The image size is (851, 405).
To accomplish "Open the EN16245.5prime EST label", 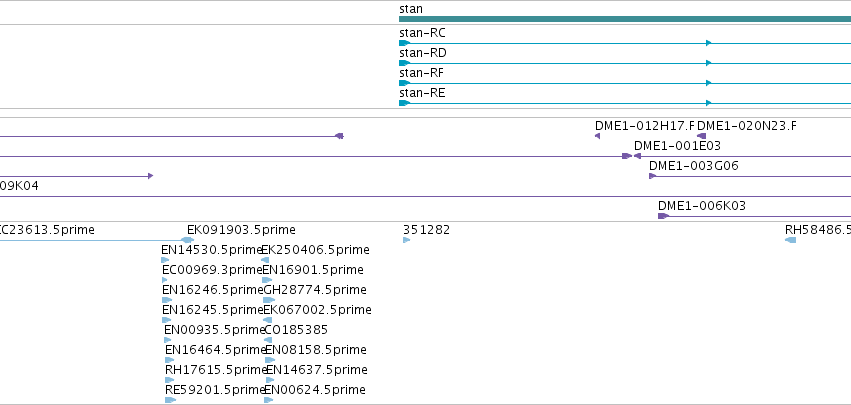I will 213,310.
